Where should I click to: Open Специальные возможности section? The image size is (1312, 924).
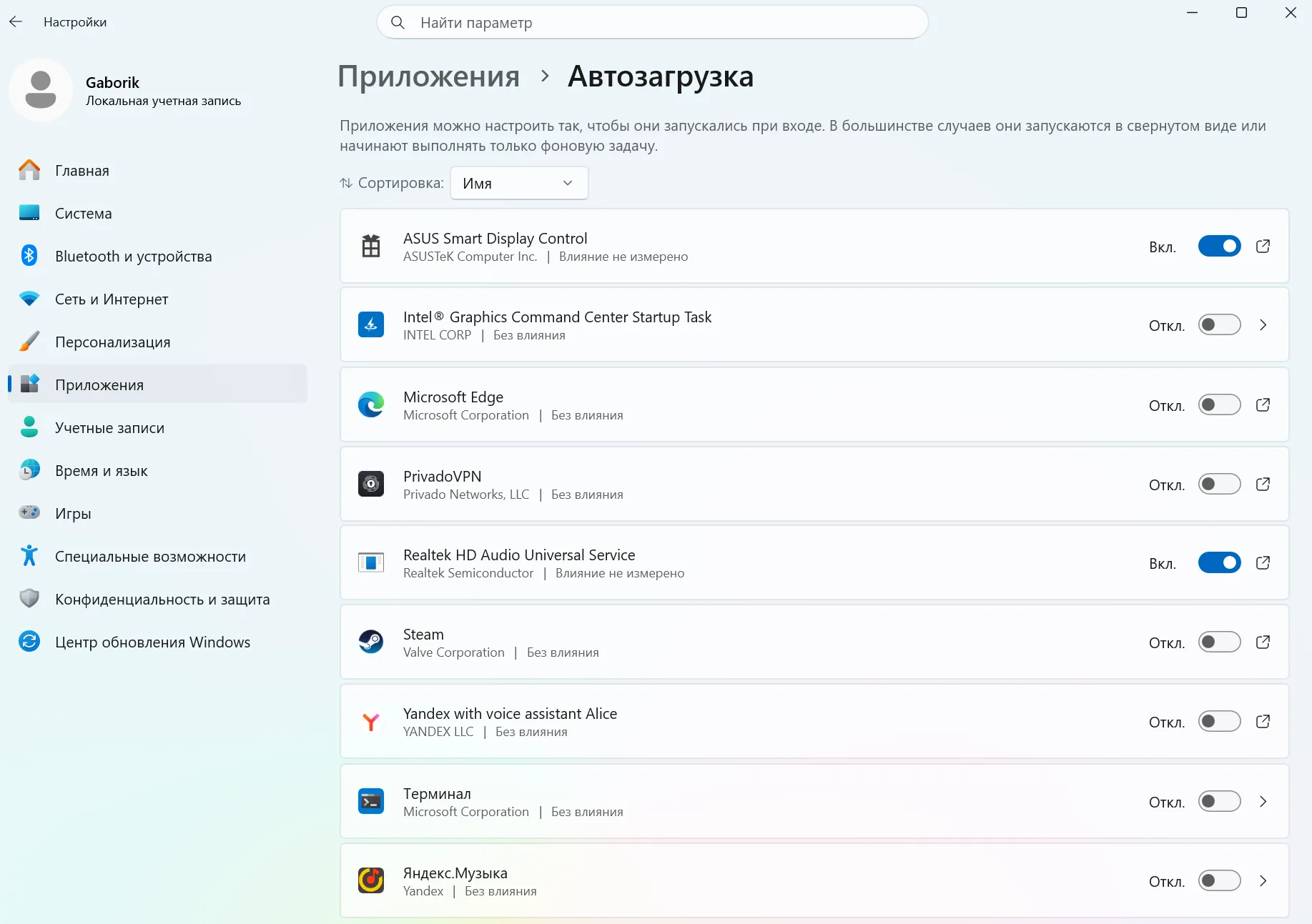coord(157,557)
